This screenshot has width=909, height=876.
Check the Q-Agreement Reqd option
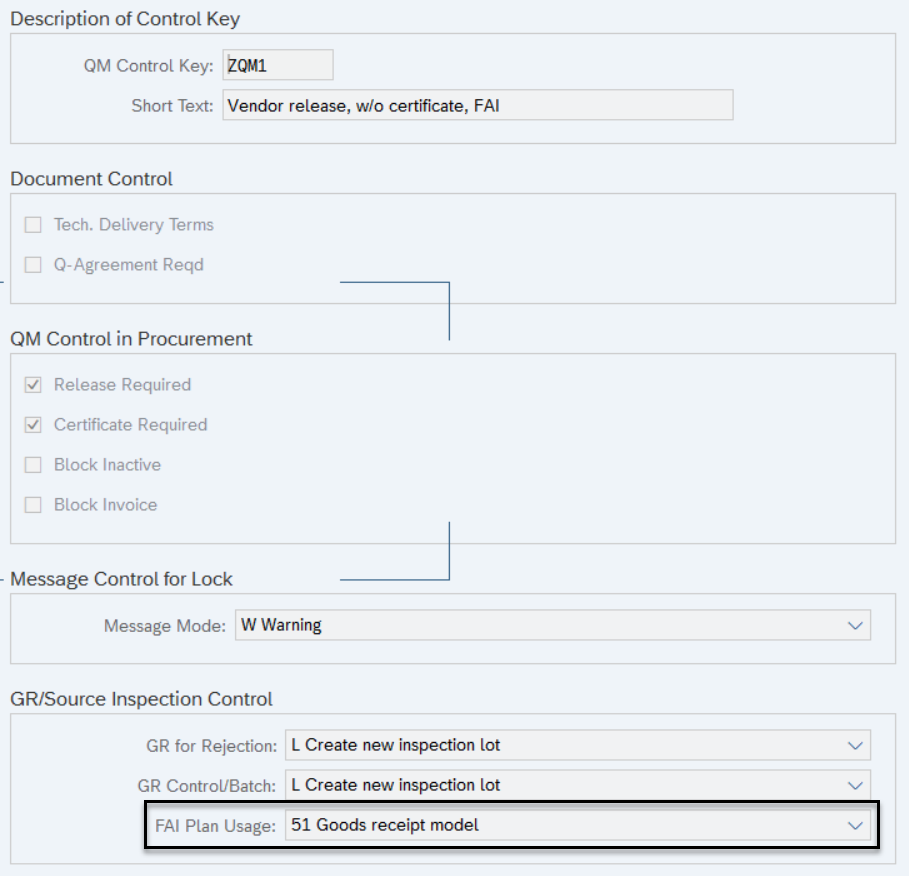[x=32, y=264]
